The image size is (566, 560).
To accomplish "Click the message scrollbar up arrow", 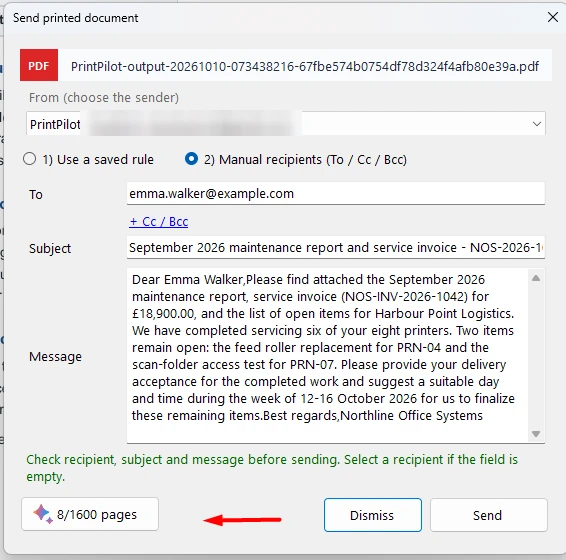I will coord(536,278).
